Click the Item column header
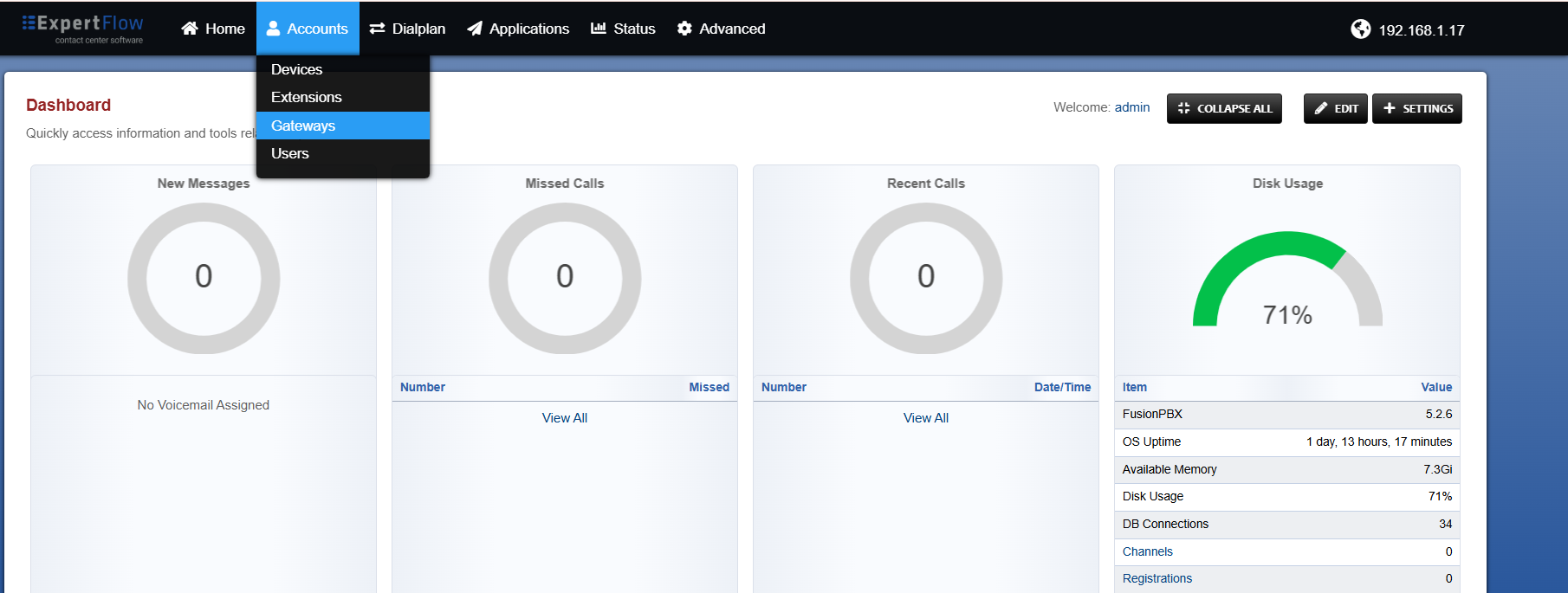Screen dimensions: 1568x593 [x=1135, y=387]
